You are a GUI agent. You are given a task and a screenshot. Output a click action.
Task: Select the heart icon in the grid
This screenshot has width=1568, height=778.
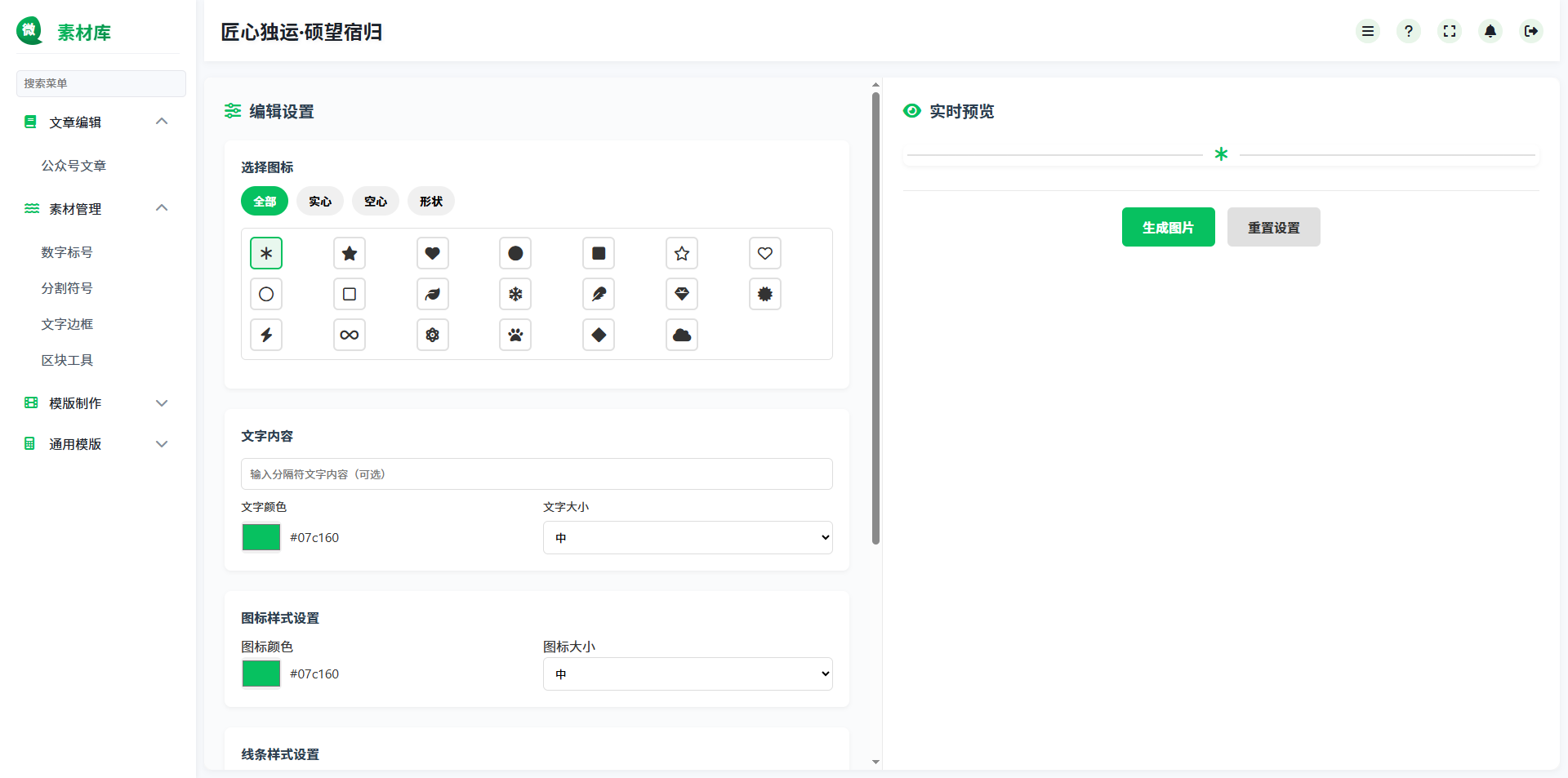432,253
